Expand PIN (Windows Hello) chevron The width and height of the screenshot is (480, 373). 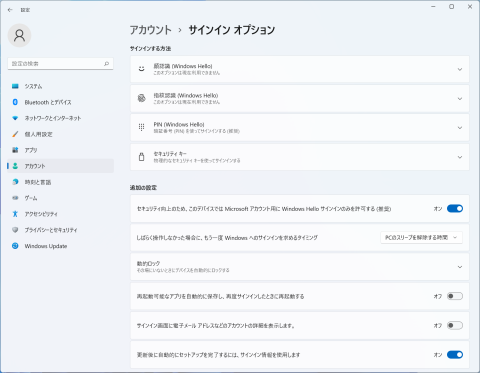pos(460,128)
